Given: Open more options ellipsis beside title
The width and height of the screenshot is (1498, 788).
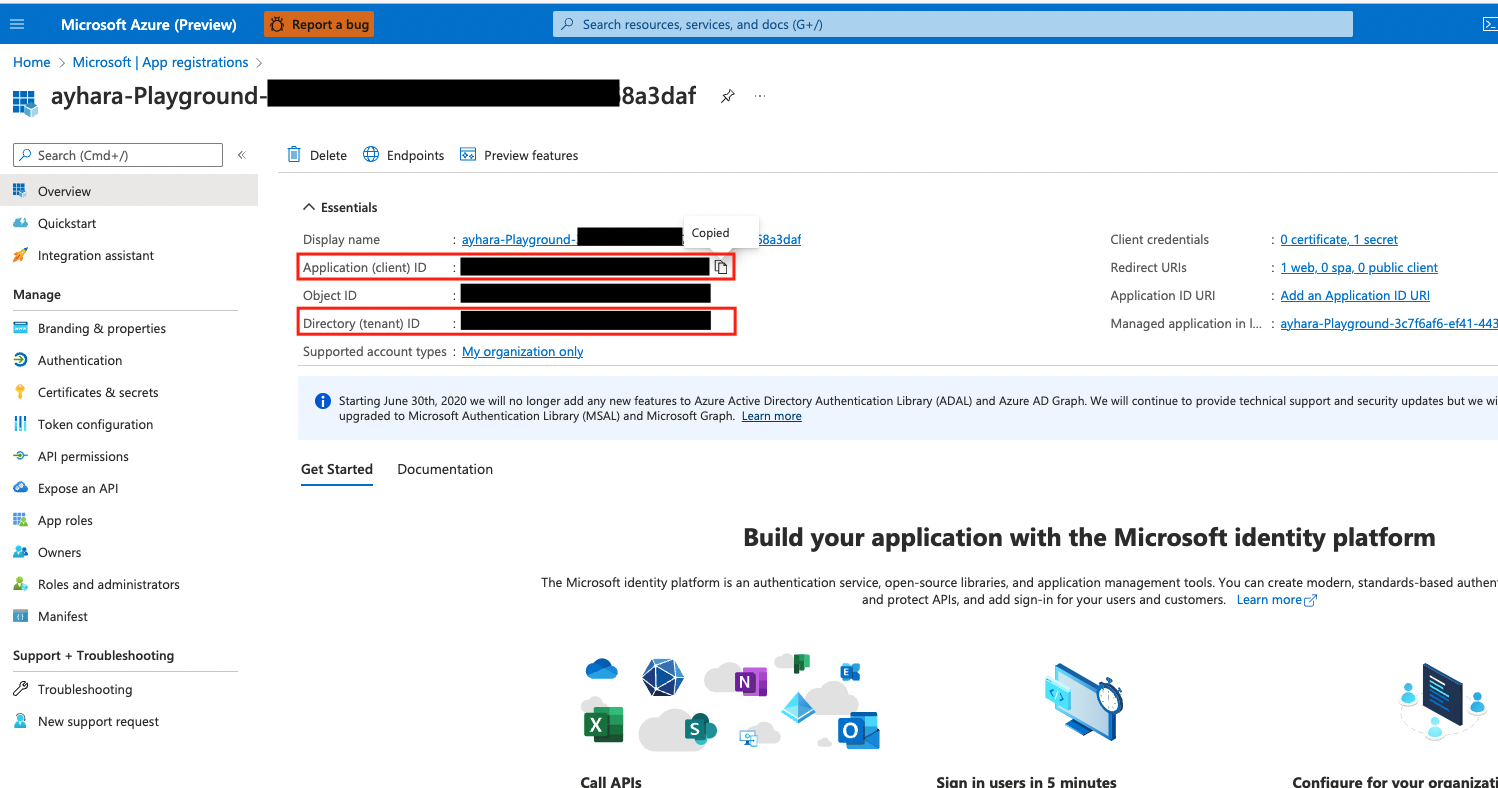Looking at the screenshot, I should (x=760, y=96).
